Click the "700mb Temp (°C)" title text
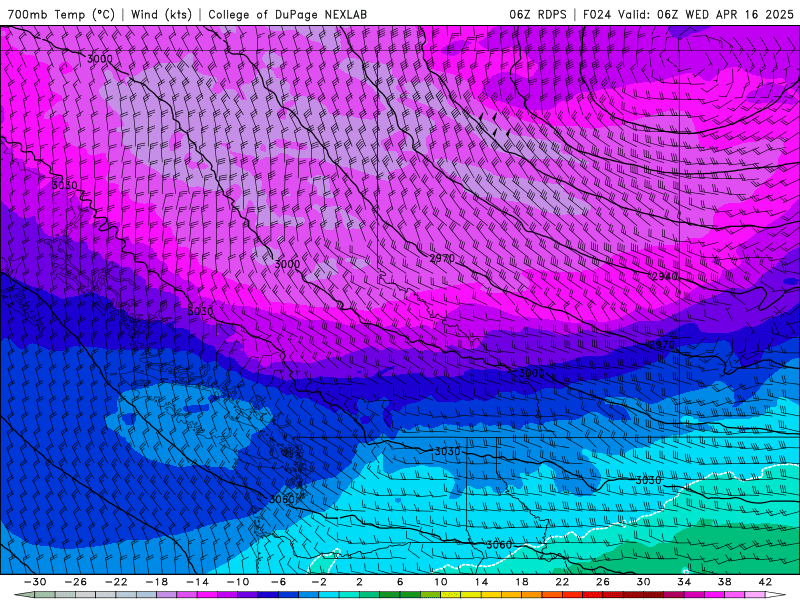The width and height of the screenshot is (800, 600). 61,14
